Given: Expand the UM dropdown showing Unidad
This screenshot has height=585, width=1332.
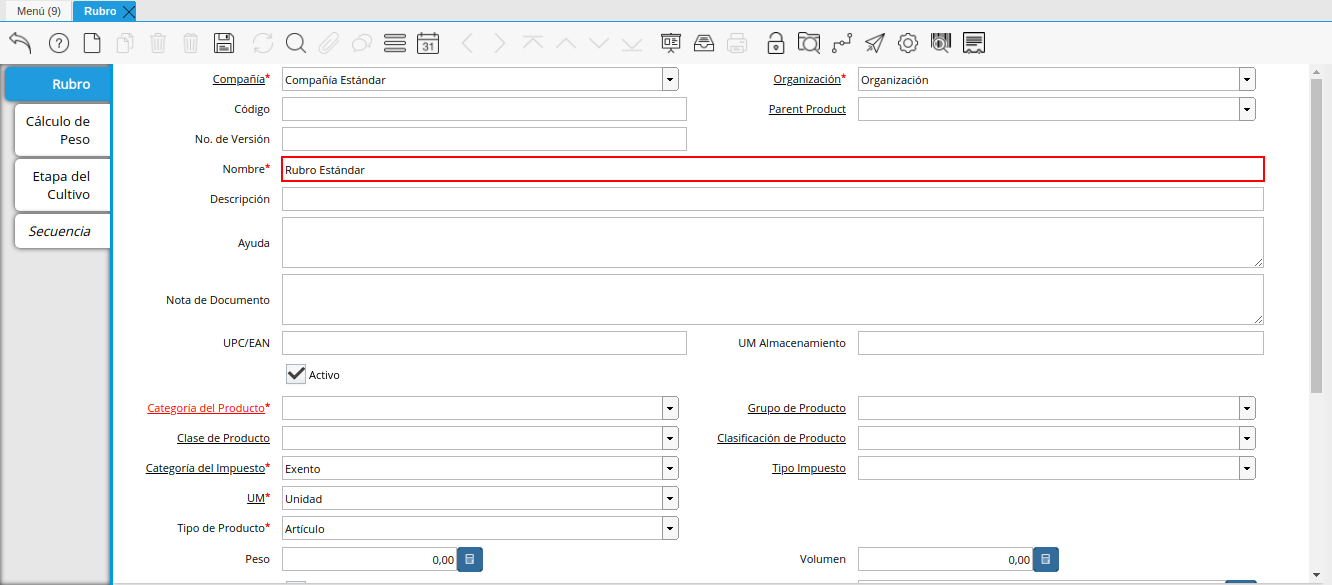Looking at the screenshot, I should 670,498.
